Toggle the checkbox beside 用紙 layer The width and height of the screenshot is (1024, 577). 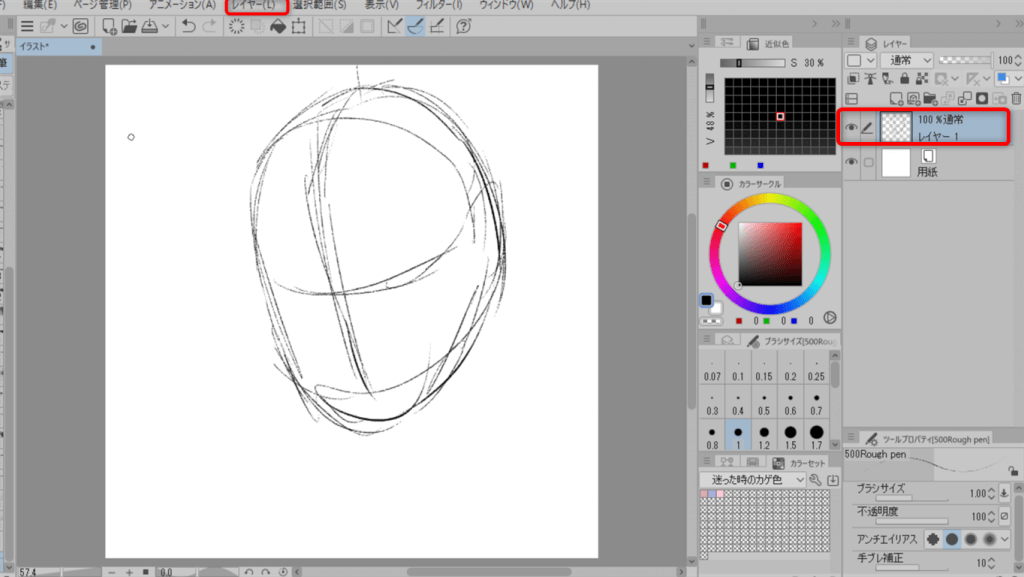pyautogui.click(x=868, y=162)
